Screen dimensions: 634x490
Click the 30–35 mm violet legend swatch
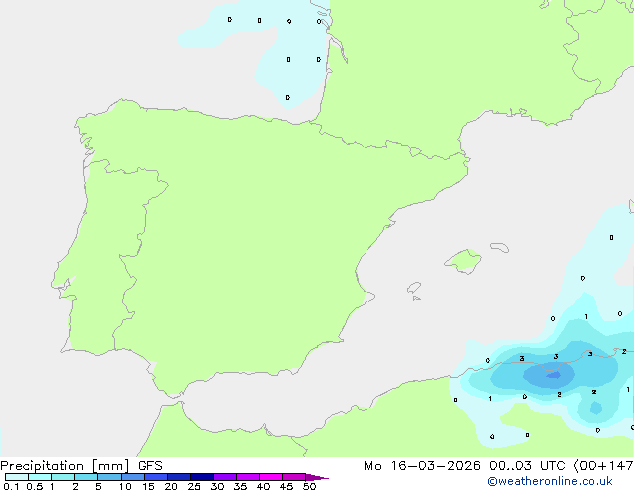tap(225, 477)
